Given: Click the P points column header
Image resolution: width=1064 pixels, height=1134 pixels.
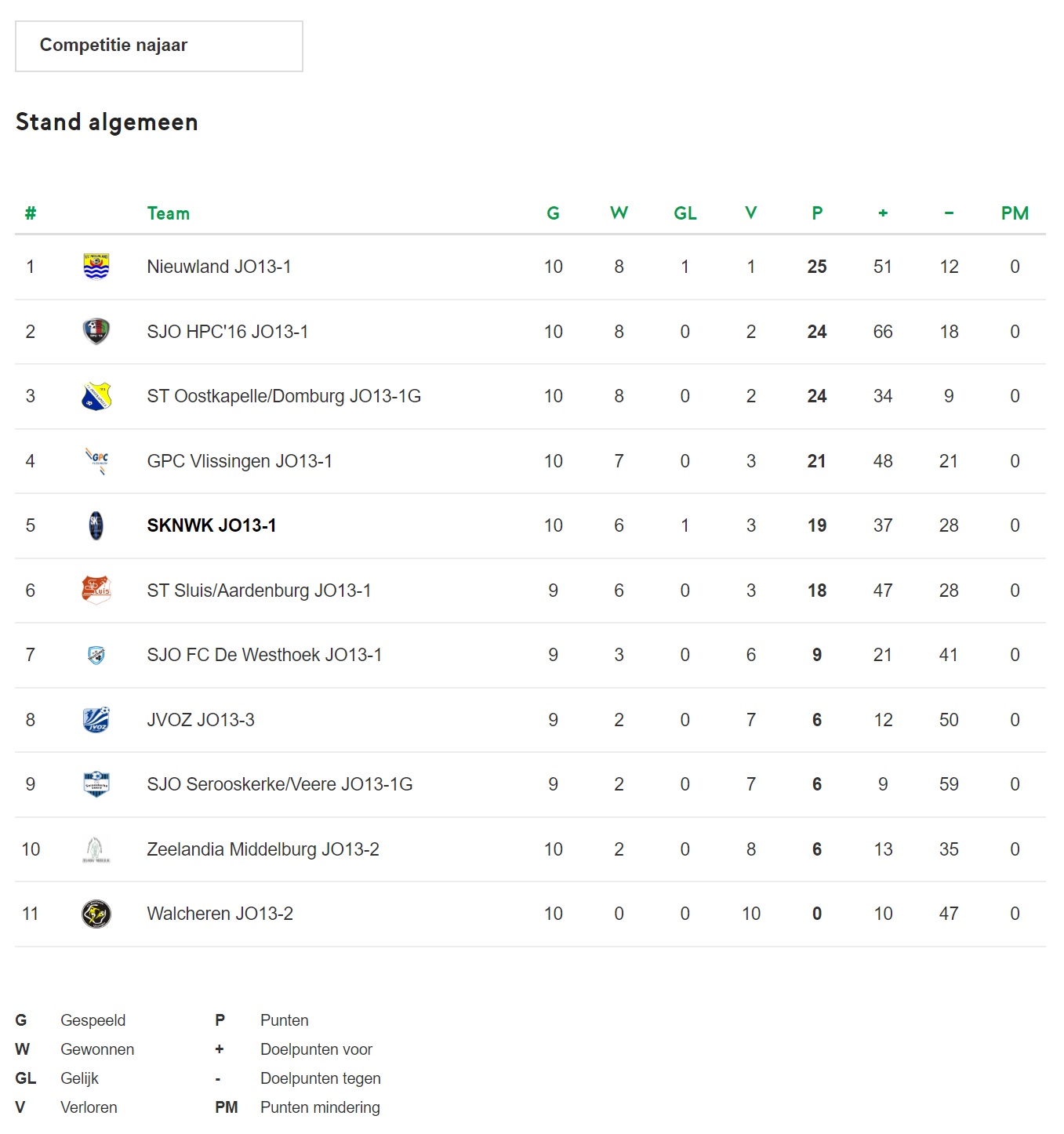Looking at the screenshot, I should (x=817, y=213).
